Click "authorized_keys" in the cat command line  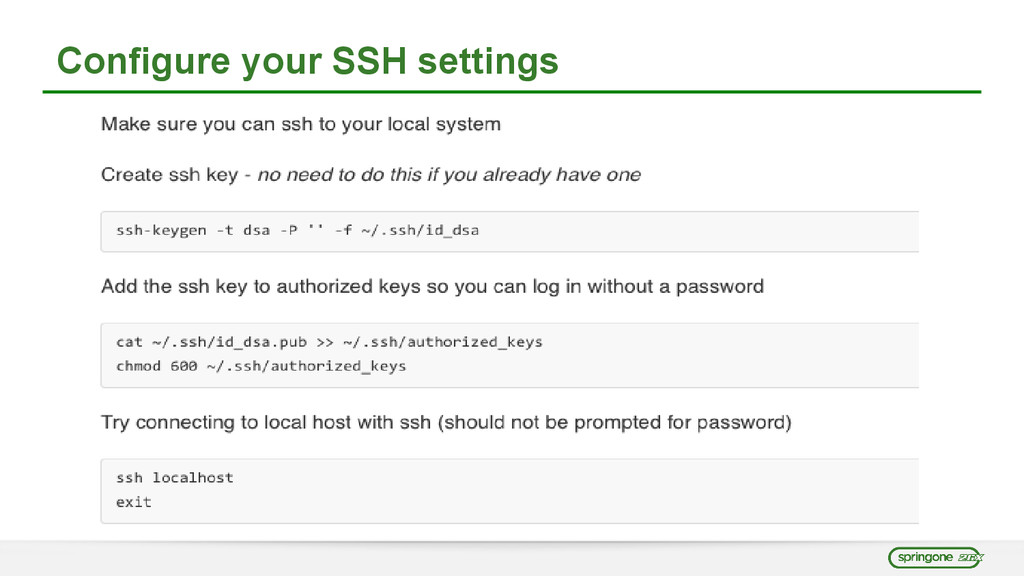tap(474, 342)
